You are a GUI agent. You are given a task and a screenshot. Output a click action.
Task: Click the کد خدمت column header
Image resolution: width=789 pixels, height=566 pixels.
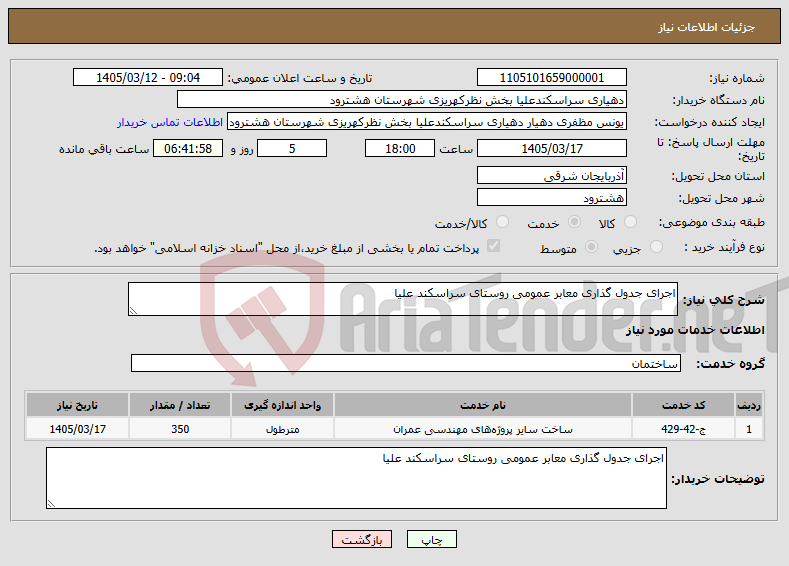tap(683, 405)
